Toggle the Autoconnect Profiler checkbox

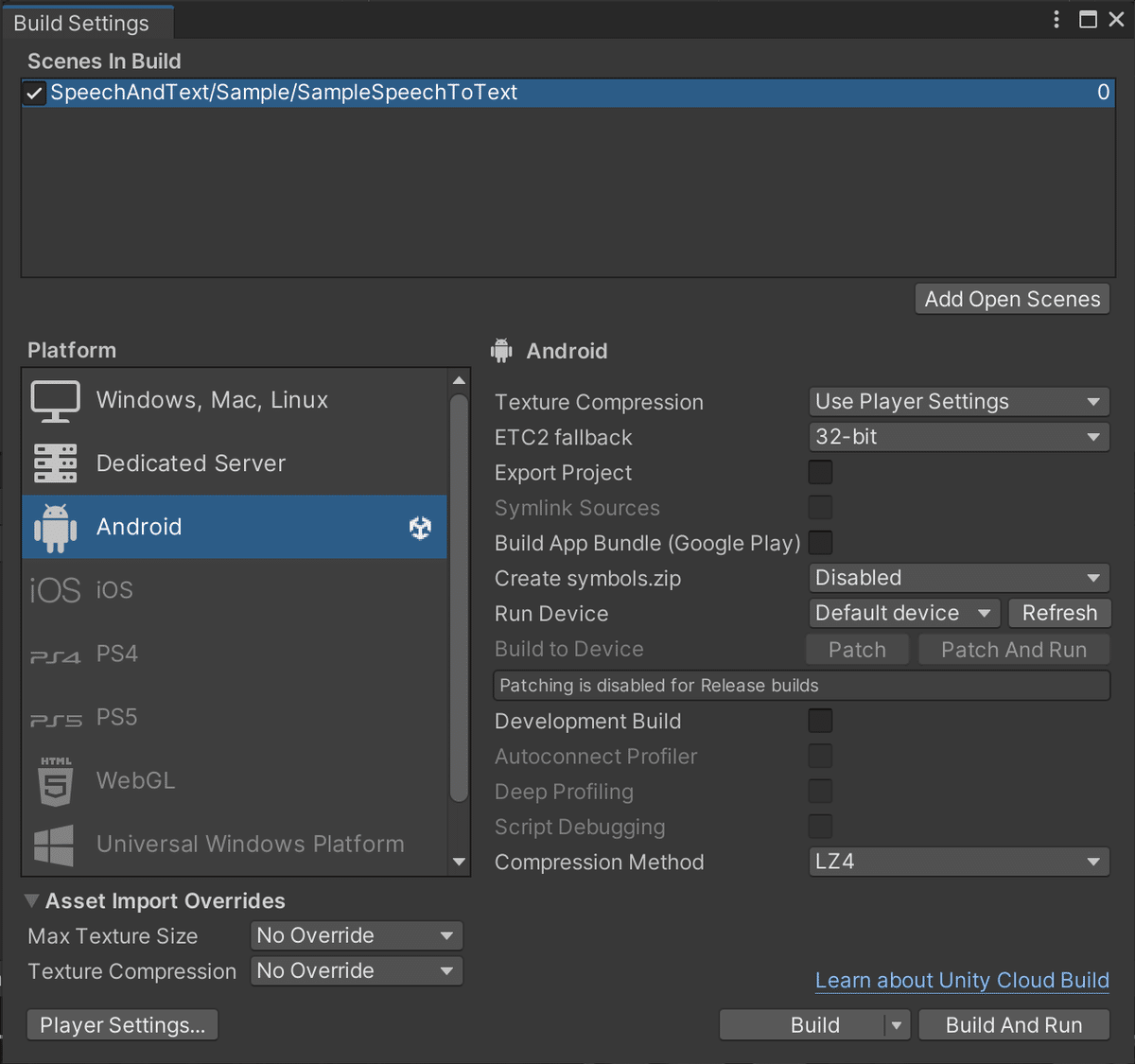820,756
